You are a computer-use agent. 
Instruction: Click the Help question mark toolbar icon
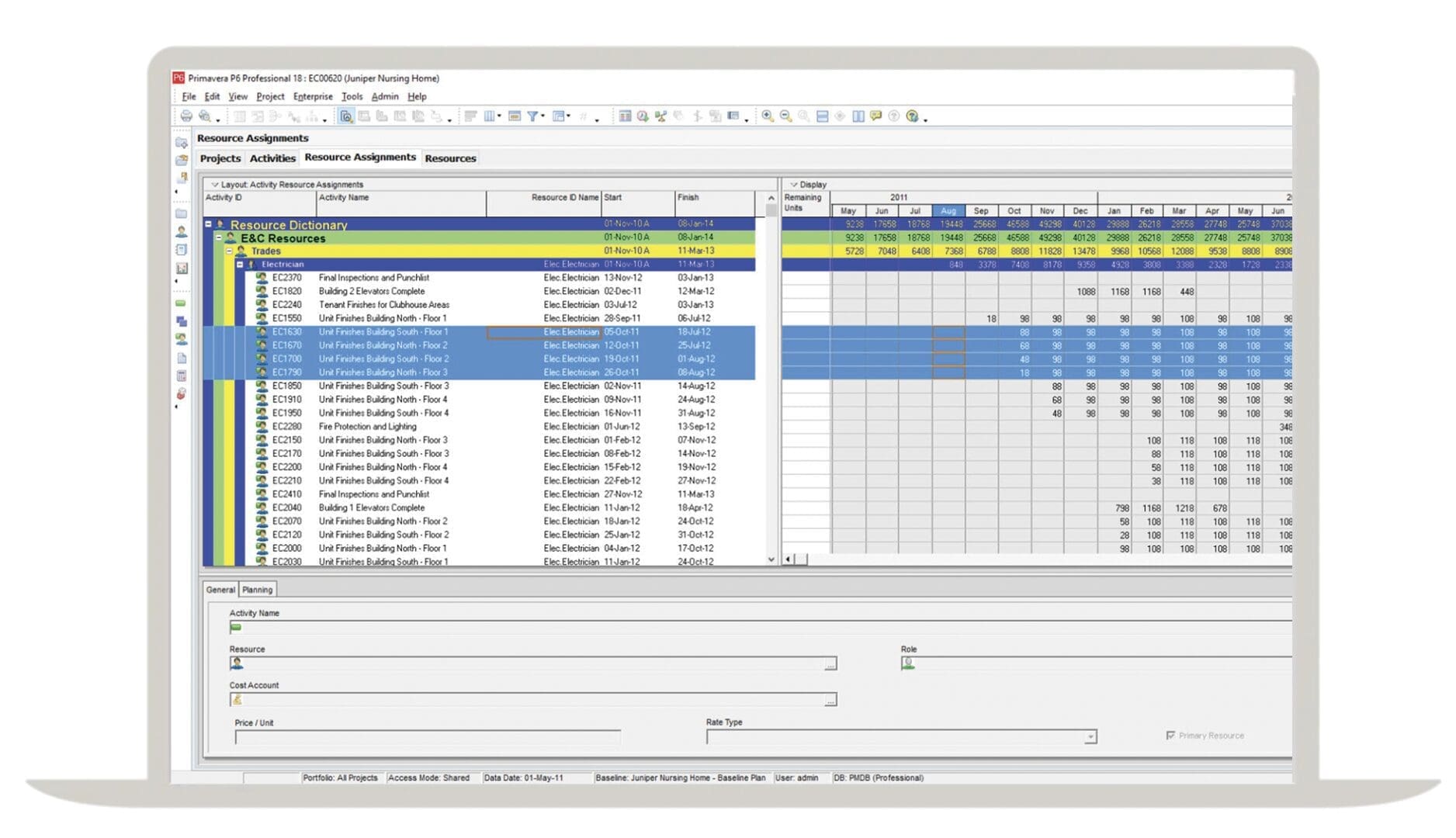[913, 116]
